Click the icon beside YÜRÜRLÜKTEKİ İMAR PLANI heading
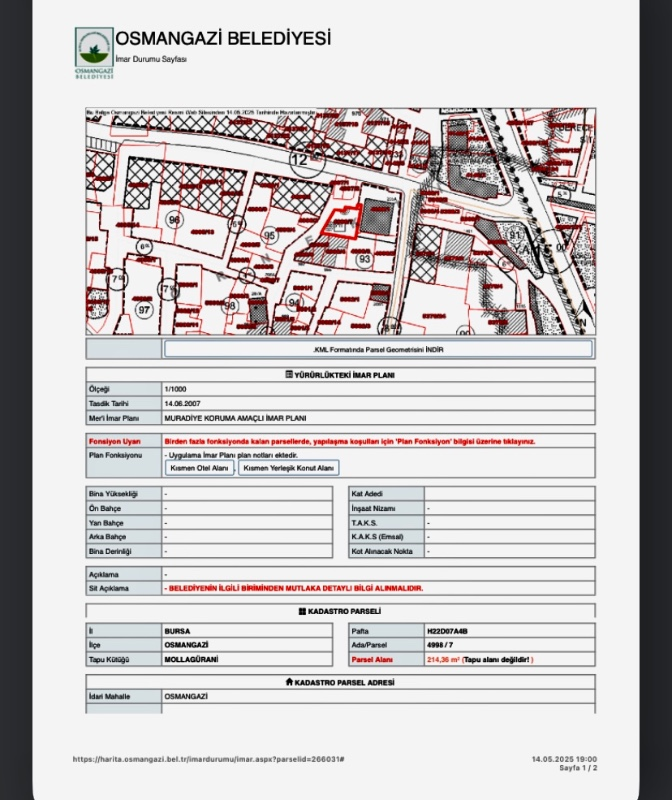 pos(289,374)
